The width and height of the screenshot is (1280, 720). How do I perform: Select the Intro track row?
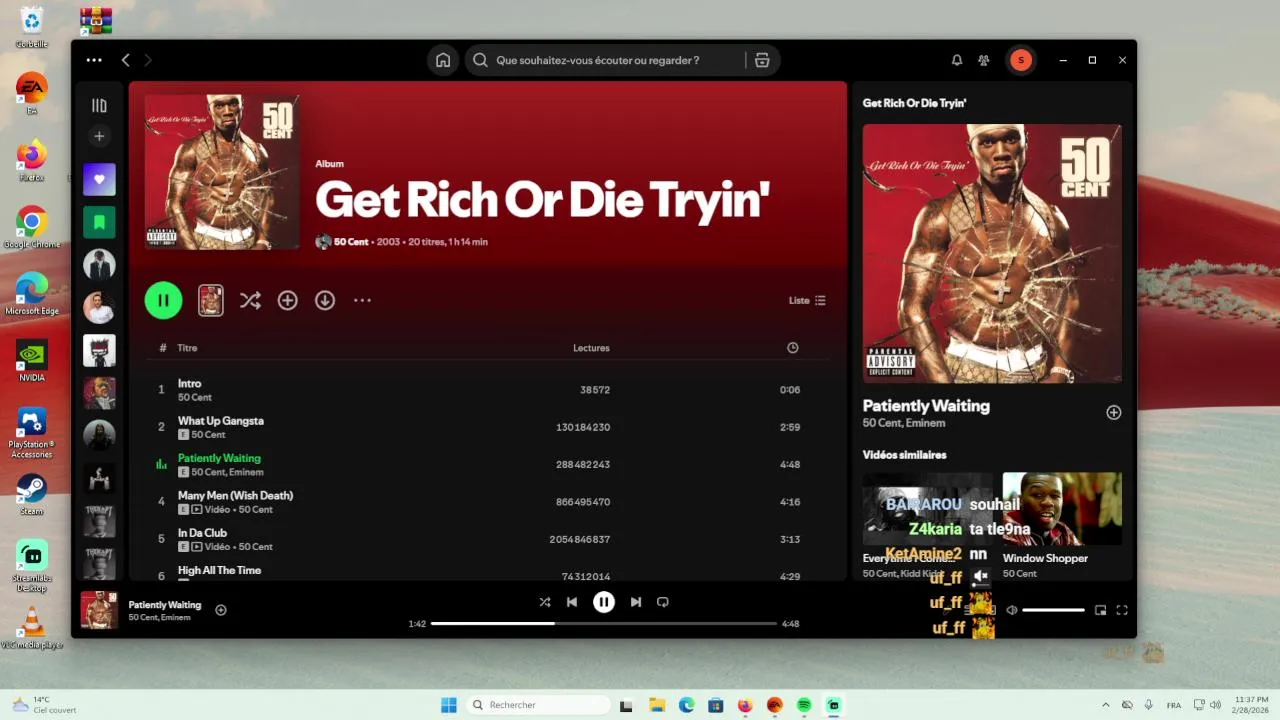pos(488,390)
